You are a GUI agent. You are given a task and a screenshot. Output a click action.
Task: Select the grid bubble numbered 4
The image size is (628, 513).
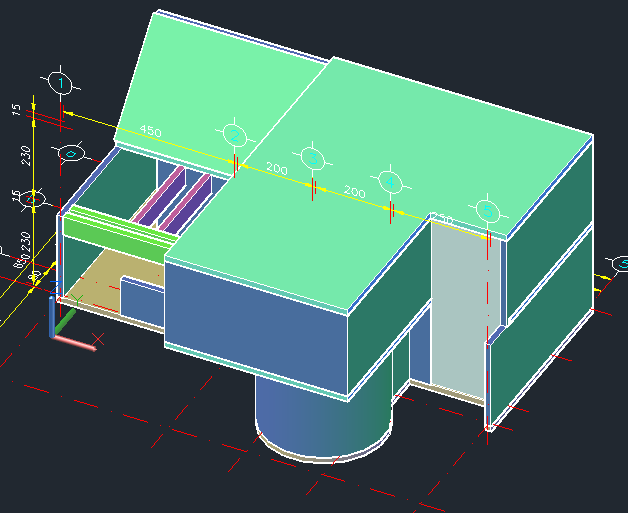click(x=389, y=181)
